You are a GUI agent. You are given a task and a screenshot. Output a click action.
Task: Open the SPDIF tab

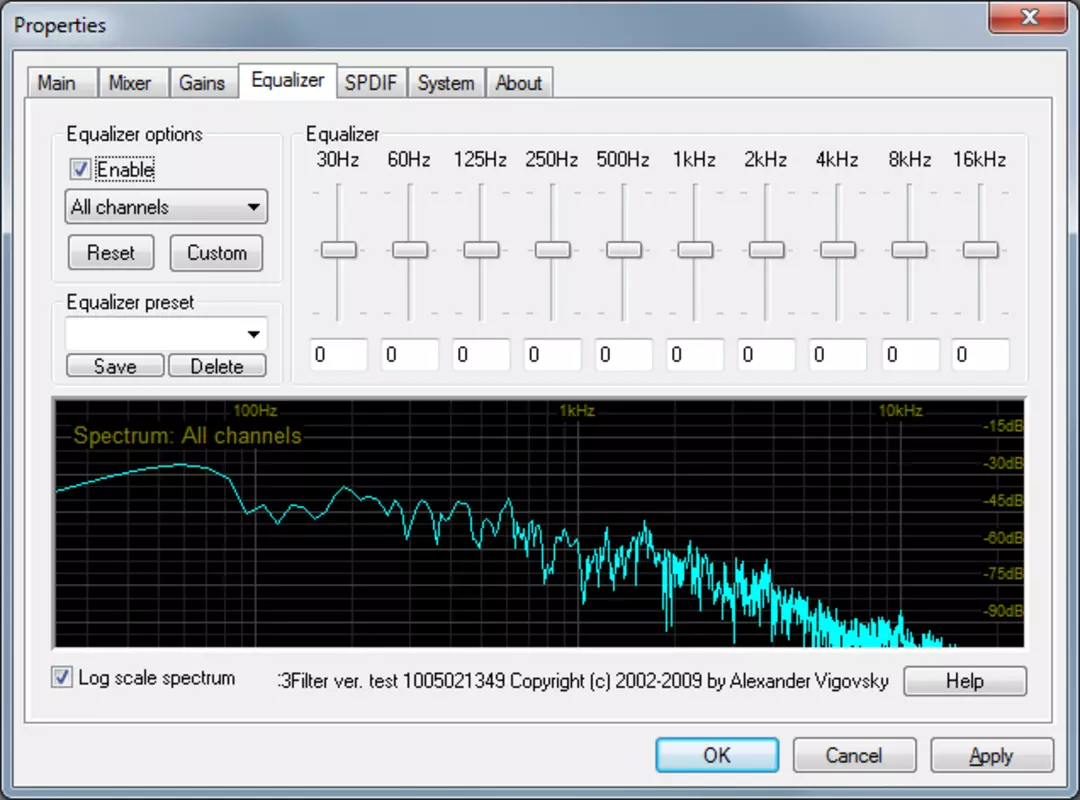[x=371, y=83]
